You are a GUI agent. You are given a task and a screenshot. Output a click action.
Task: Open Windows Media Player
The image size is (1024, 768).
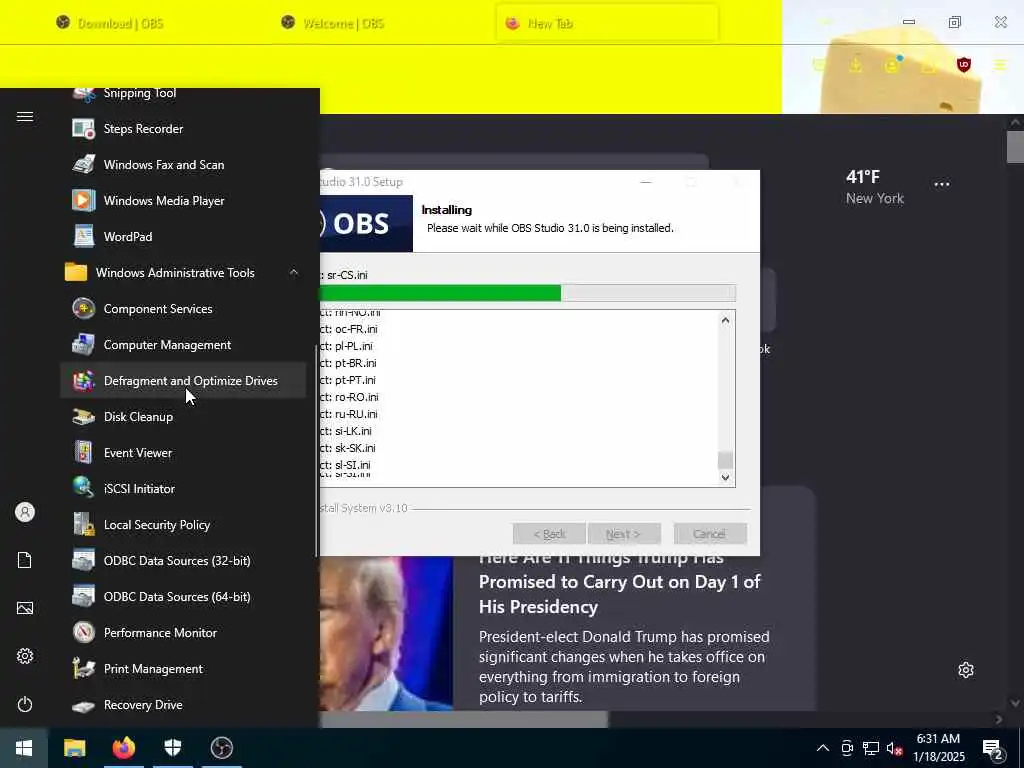183,200
